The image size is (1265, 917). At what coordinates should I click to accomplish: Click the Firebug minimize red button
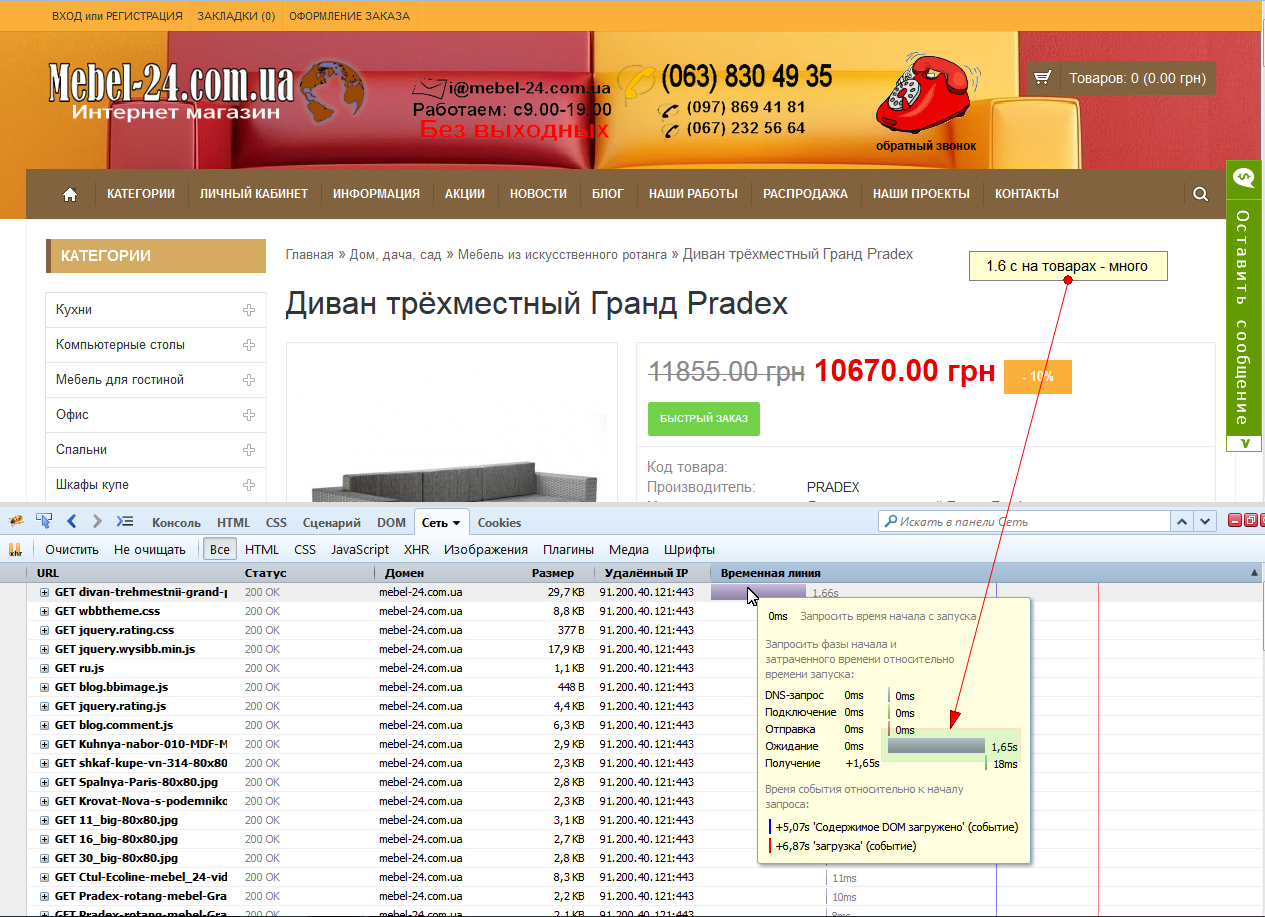tap(1235, 520)
